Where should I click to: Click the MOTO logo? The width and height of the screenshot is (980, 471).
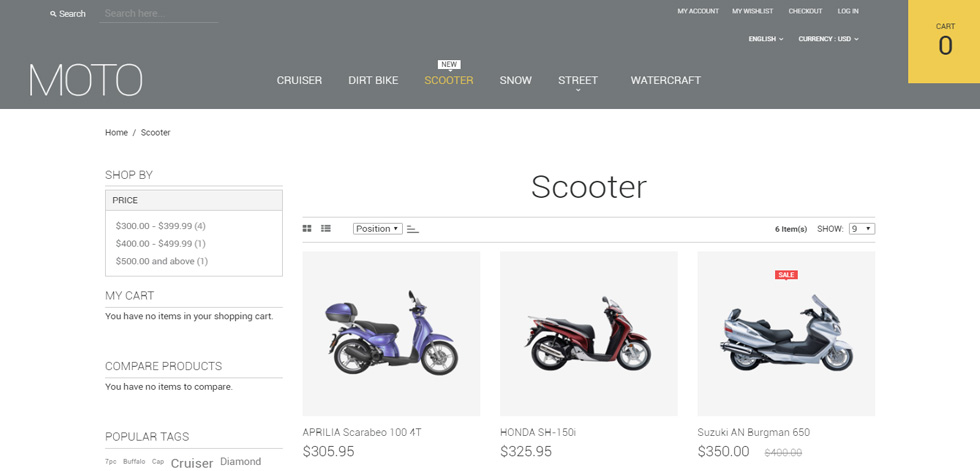(x=86, y=80)
